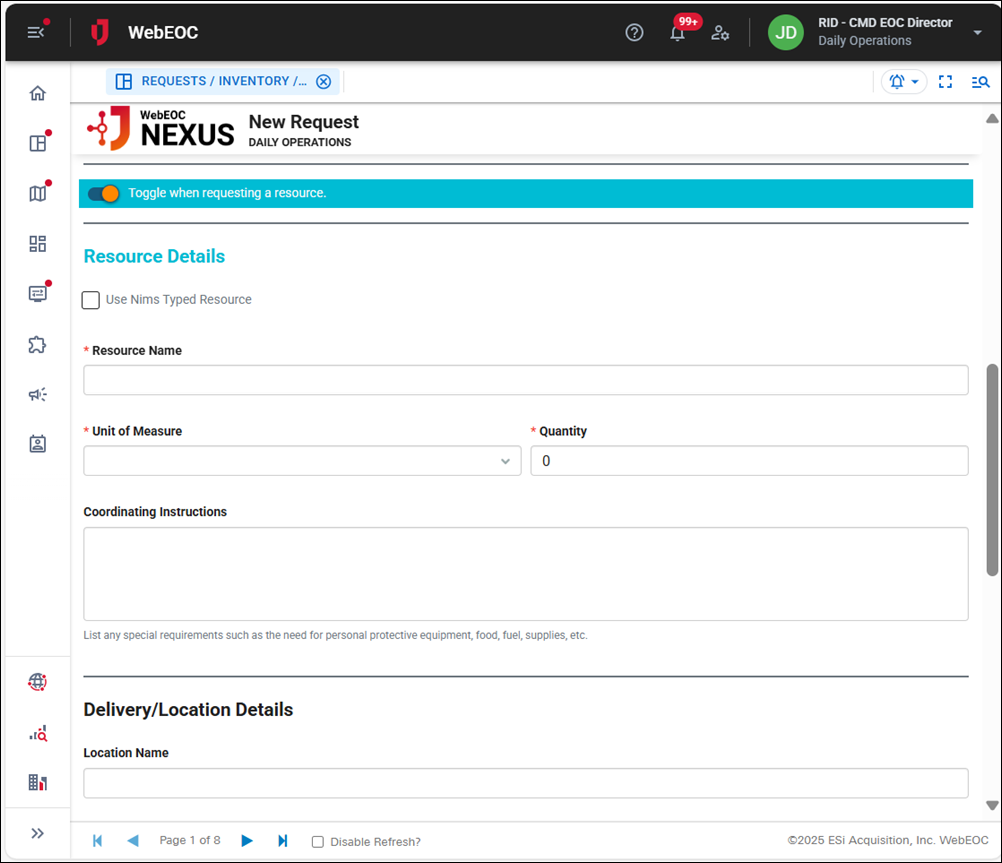Go to next page arrow
The height and width of the screenshot is (863, 1002).
pyautogui.click(x=247, y=841)
